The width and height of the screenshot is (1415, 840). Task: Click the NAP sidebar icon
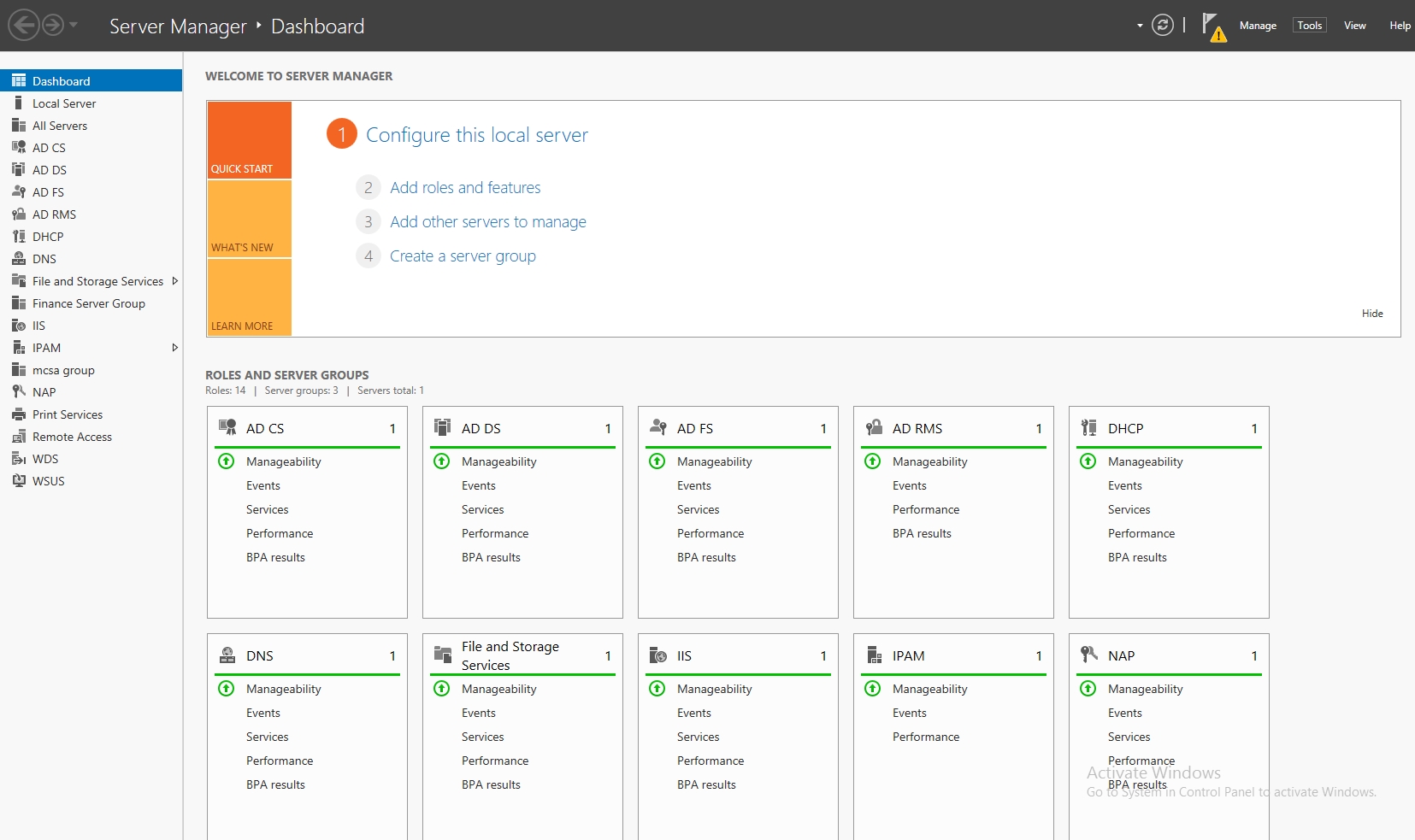[x=18, y=391]
